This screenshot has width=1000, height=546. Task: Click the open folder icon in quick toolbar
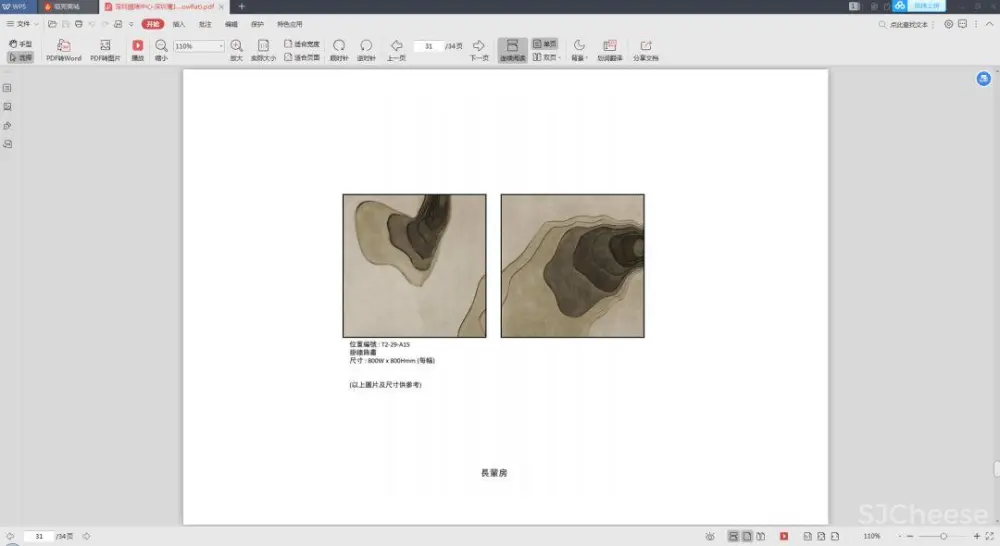pos(52,24)
